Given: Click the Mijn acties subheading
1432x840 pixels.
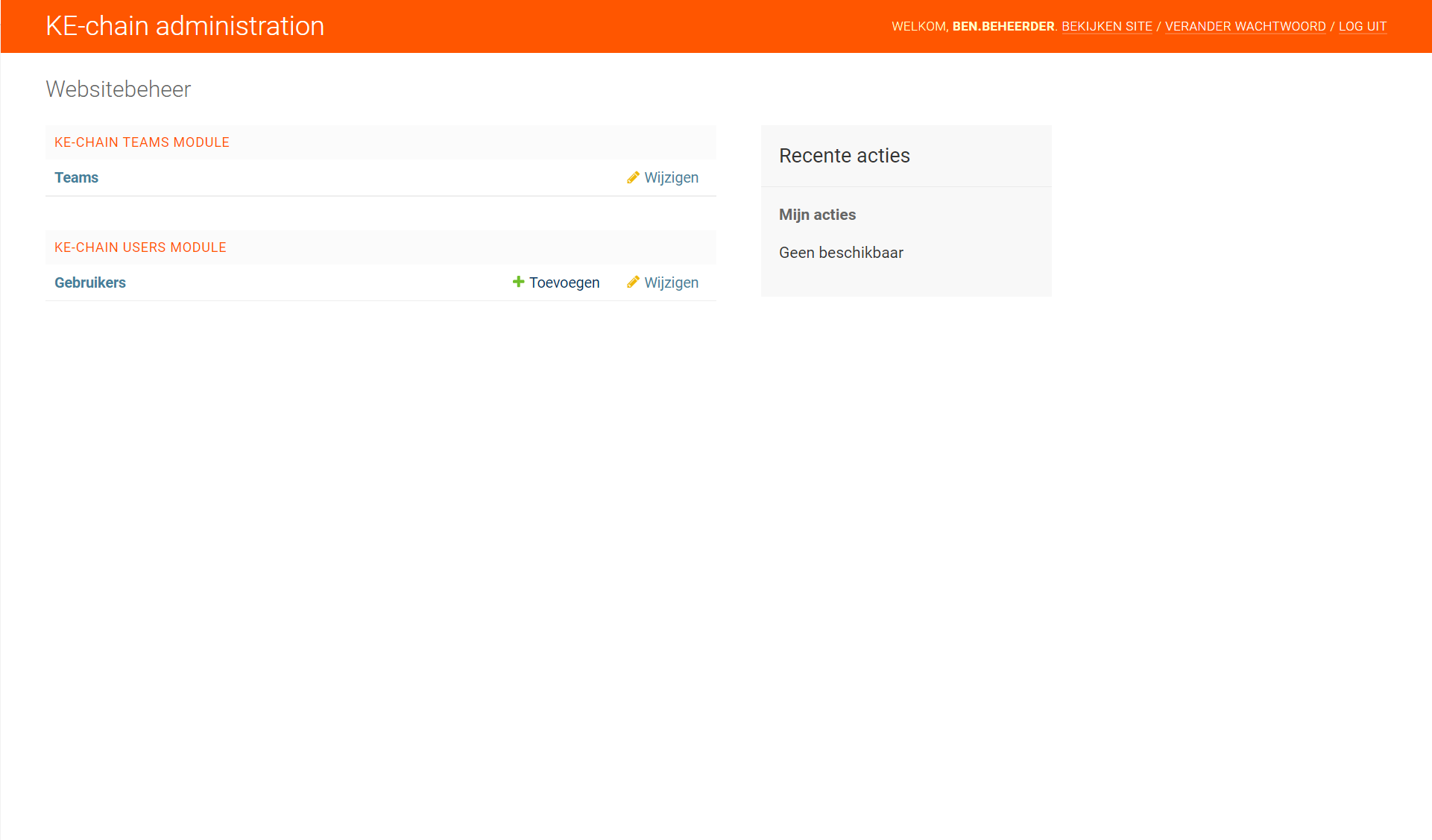Looking at the screenshot, I should (817, 215).
